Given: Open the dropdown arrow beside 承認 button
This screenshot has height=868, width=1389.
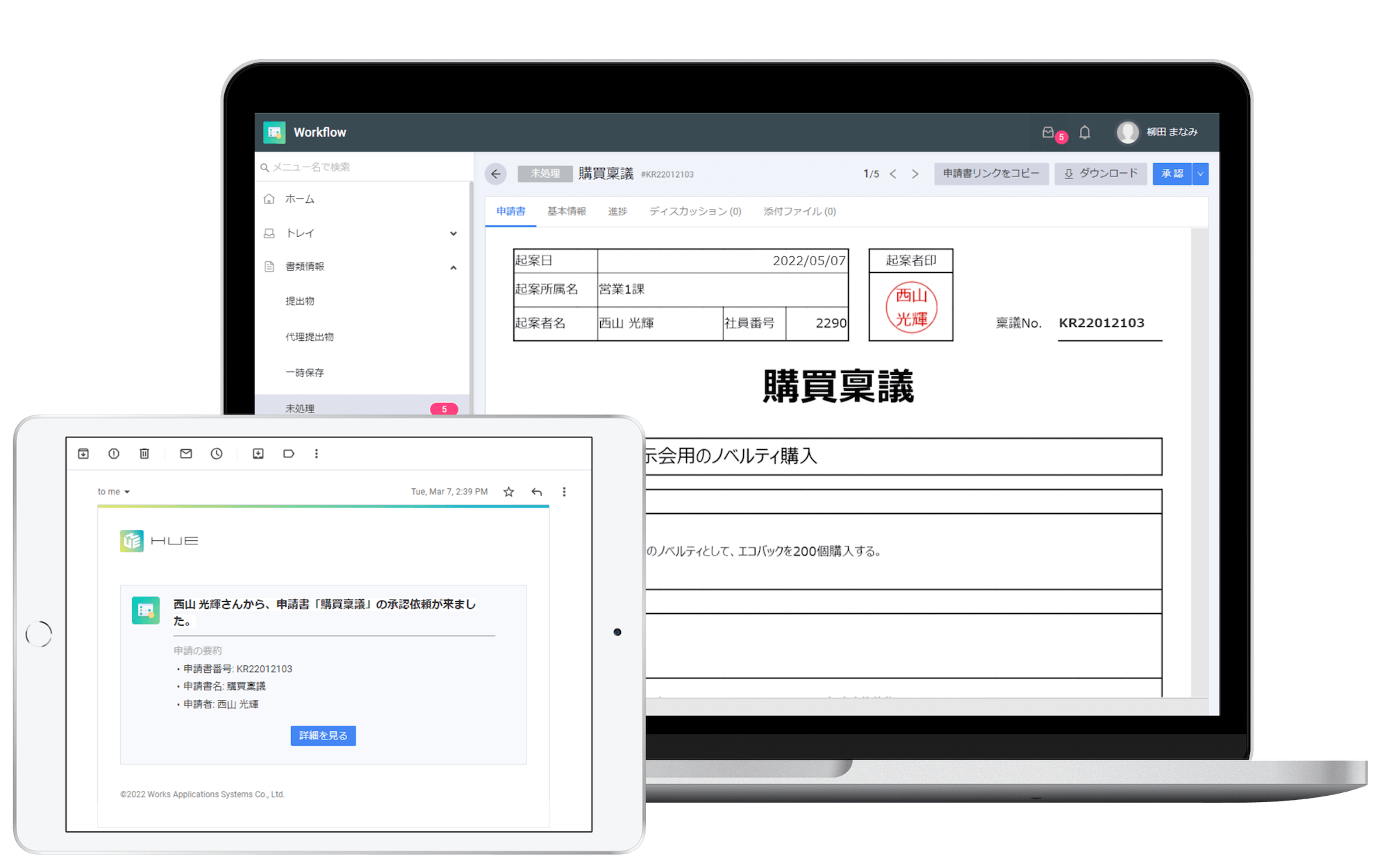Looking at the screenshot, I should [1200, 174].
